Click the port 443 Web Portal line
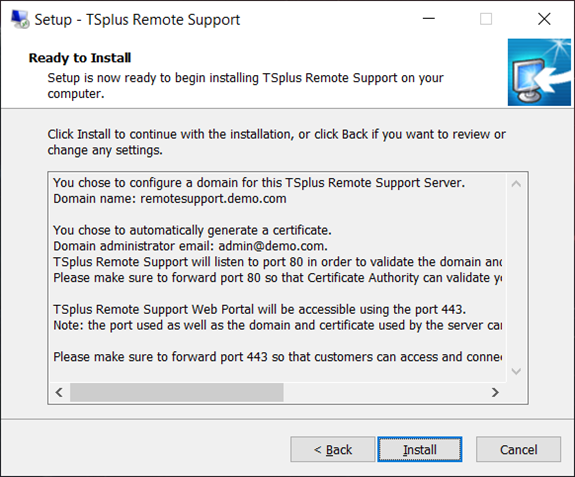The width and height of the screenshot is (575, 477). (x=260, y=309)
